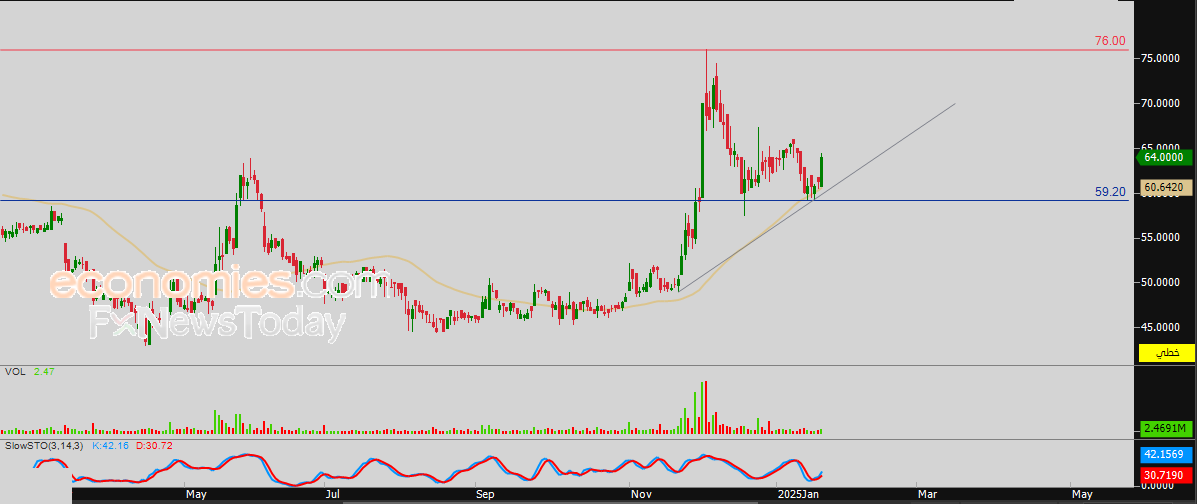Click the tan 60.6420 moving average tag

point(1166,186)
